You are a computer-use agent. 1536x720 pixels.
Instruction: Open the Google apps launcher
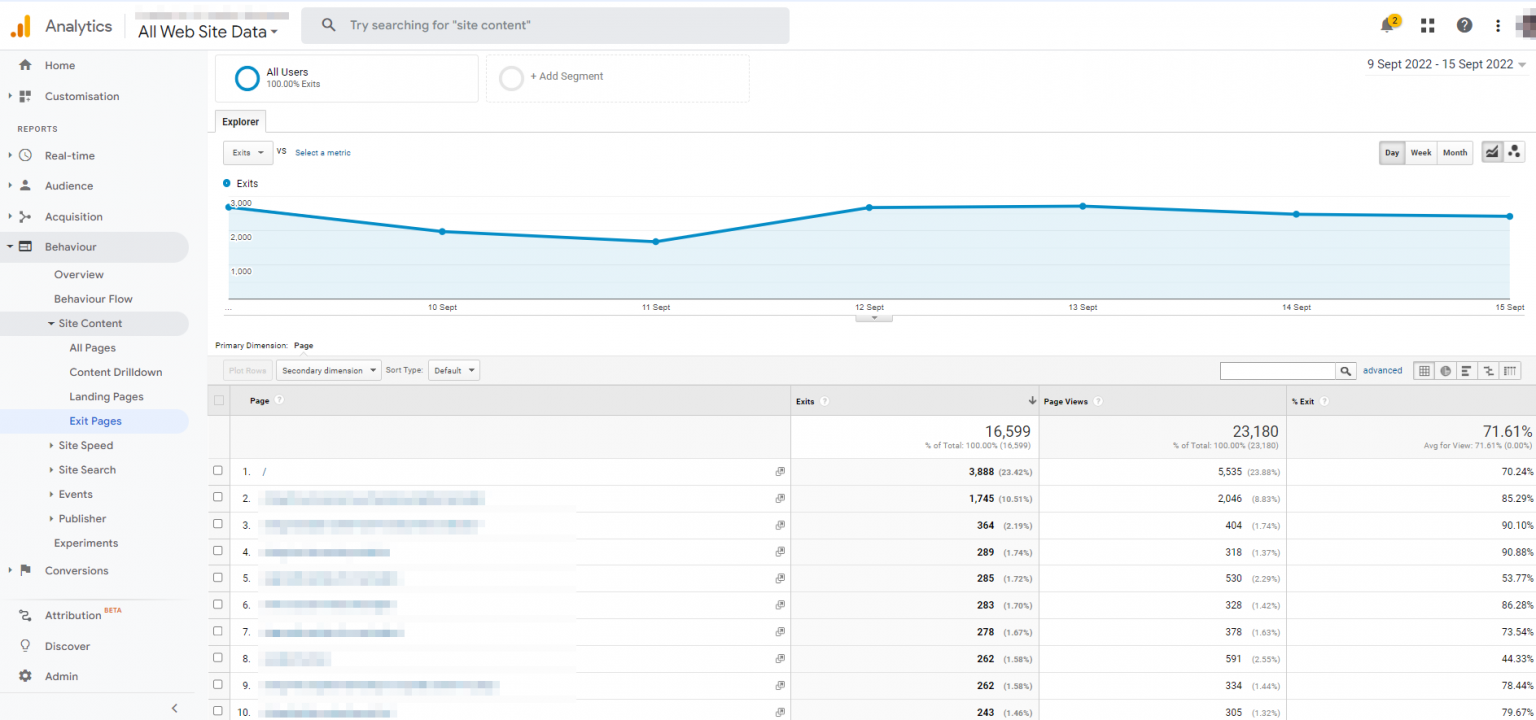[1427, 25]
